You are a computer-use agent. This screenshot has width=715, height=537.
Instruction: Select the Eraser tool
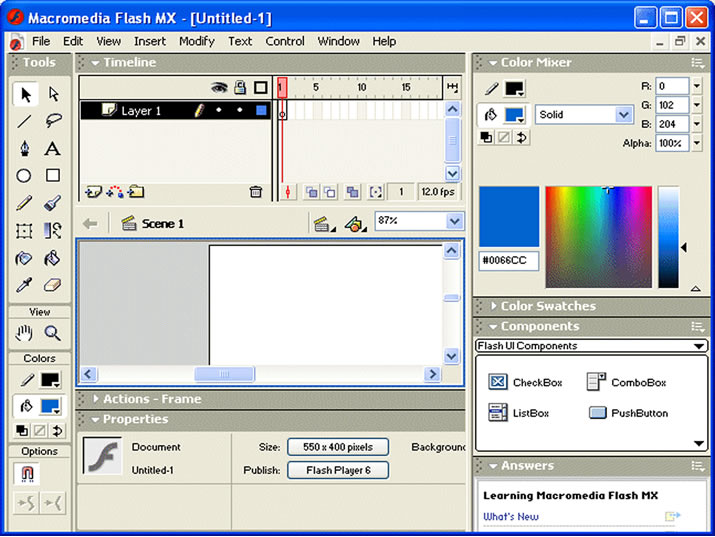tap(53, 285)
